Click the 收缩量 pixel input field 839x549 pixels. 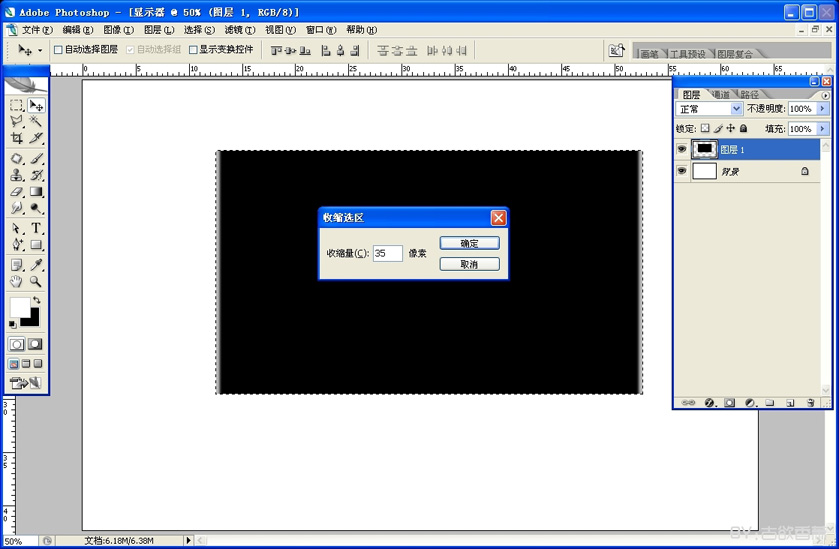(387, 253)
